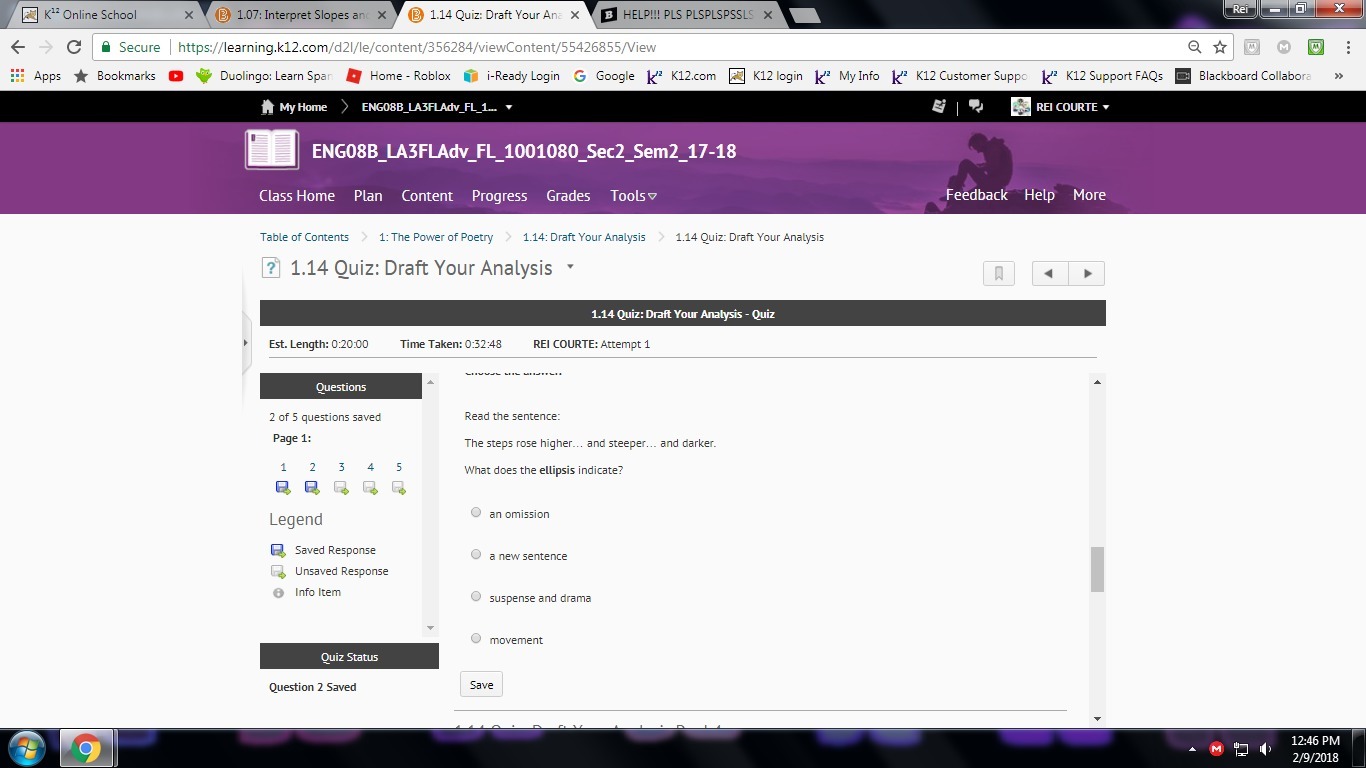Show more bookmarks with the overflow chevron

click(1339, 76)
